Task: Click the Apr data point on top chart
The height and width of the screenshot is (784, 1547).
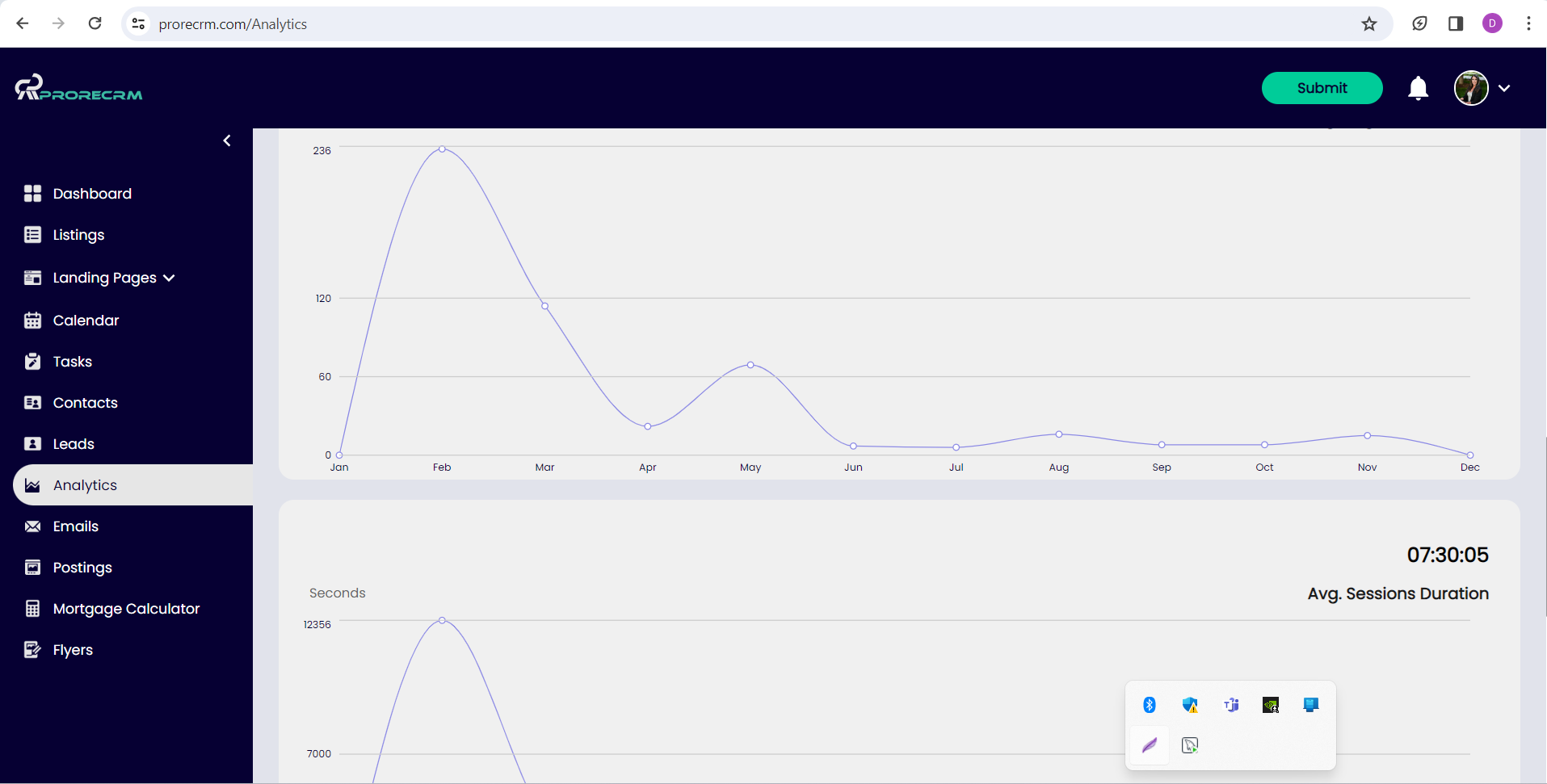Action: click(648, 426)
